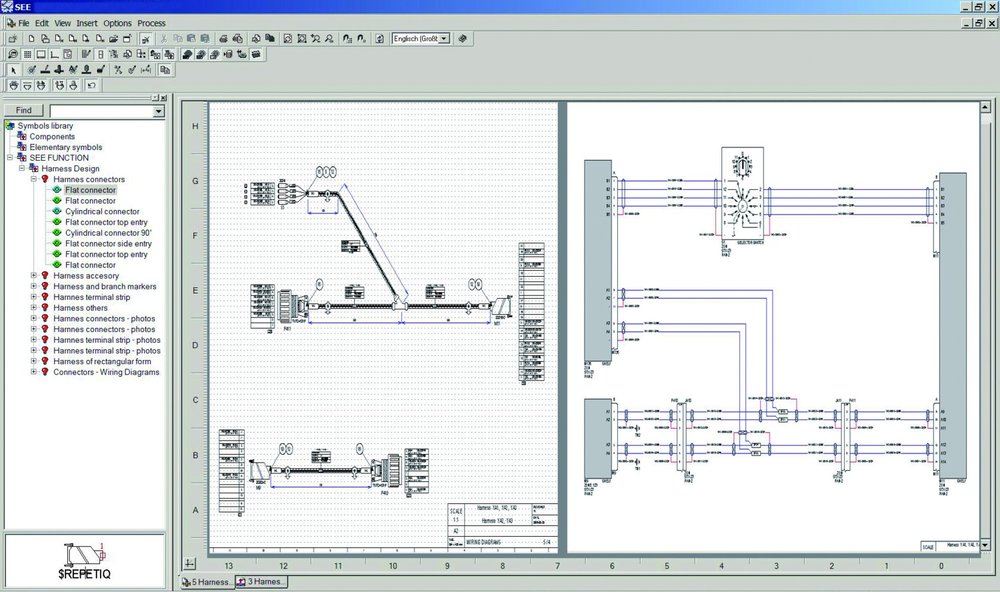Screen dimensions: 1000x592
Task: Click the scissors cut icon
Action: click(x=163, y=39)
